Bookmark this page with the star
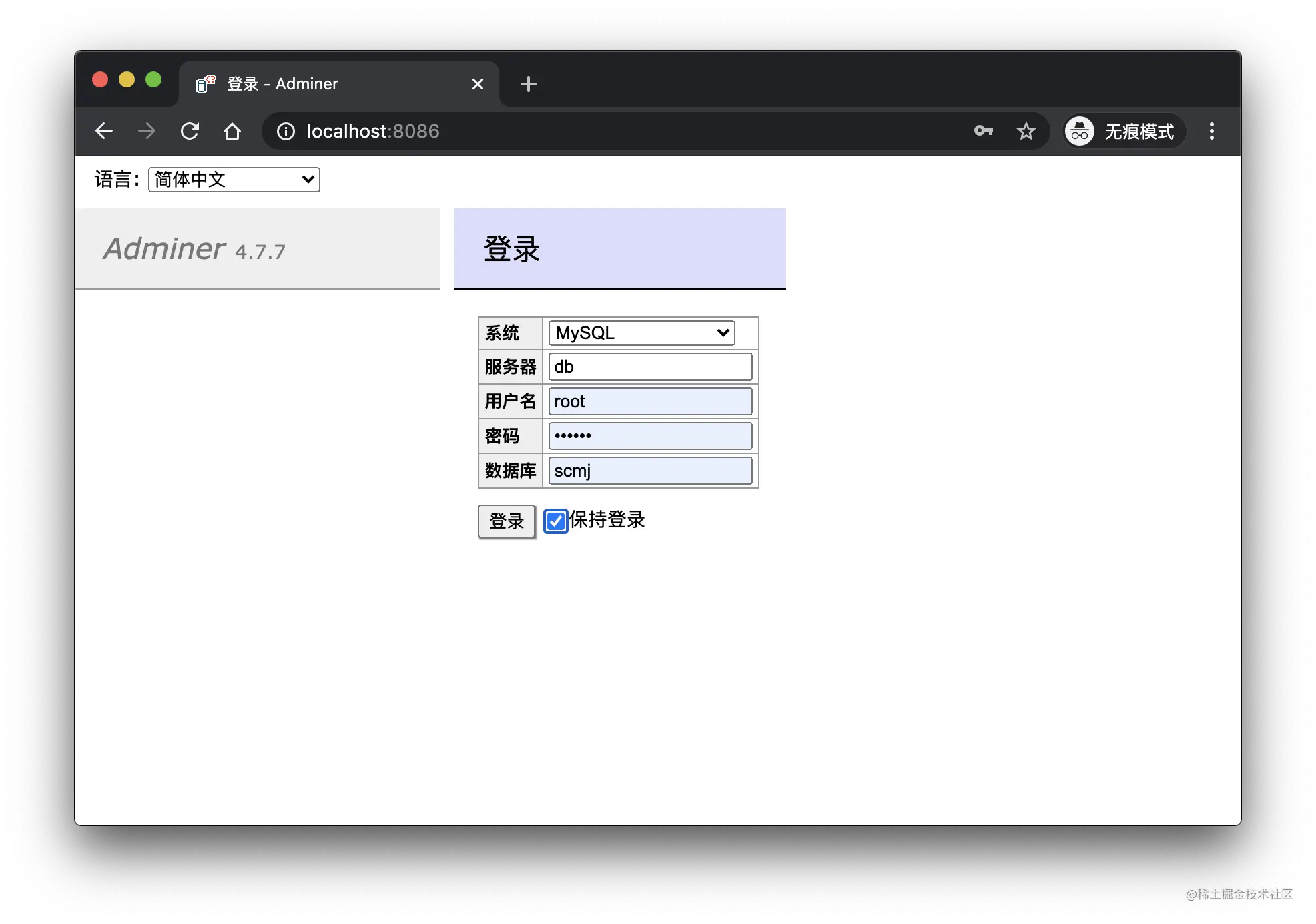Screen dimensions: 1316x924 (x=1026, y=131)
